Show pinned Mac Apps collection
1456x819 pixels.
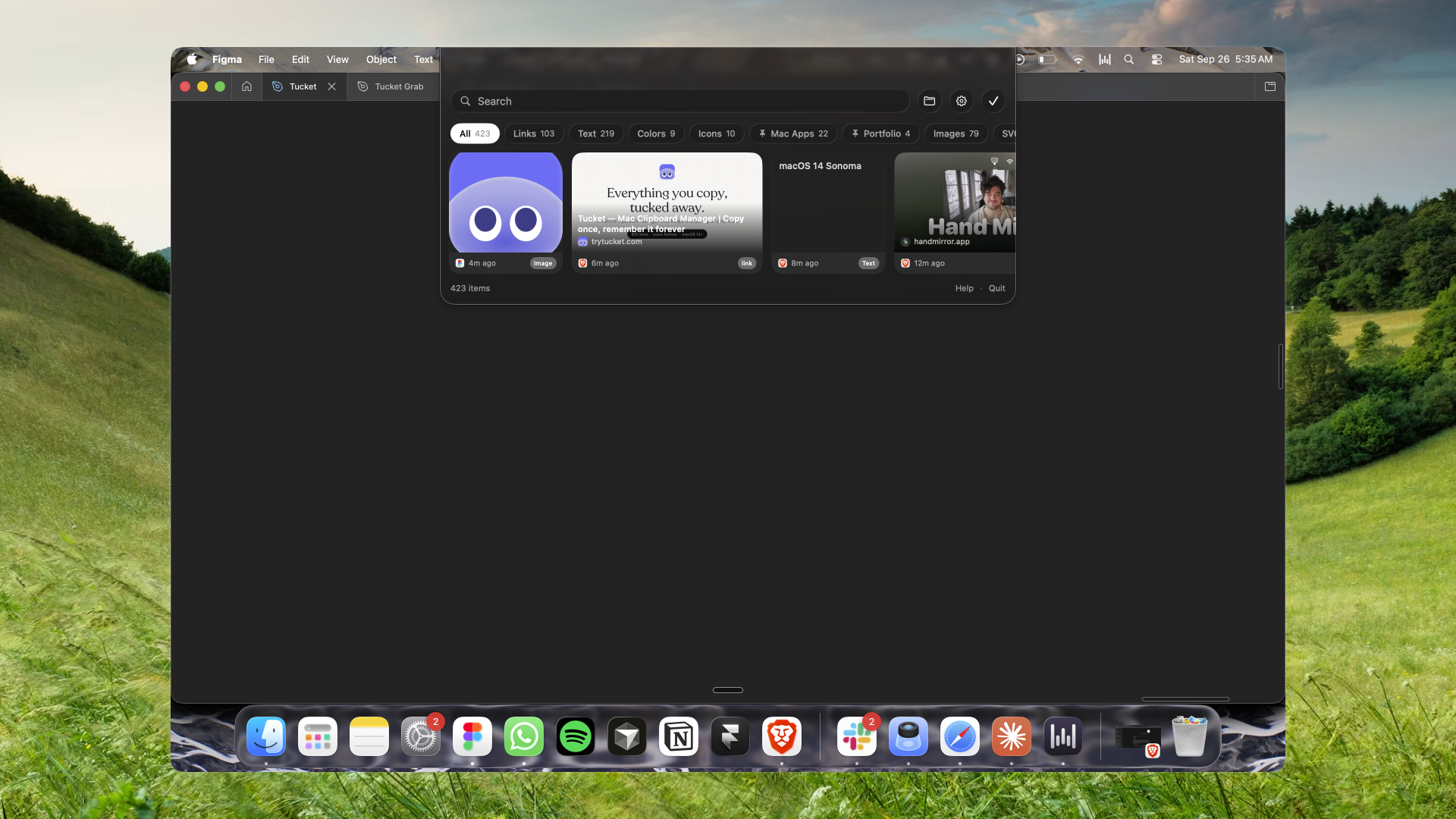tap(794, 133)
